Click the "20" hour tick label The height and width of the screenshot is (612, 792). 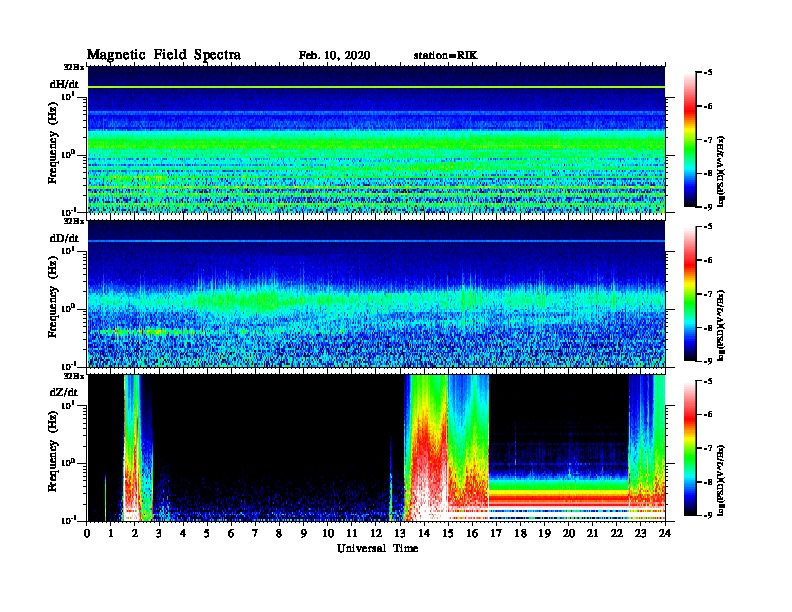(x=569, y=533)
